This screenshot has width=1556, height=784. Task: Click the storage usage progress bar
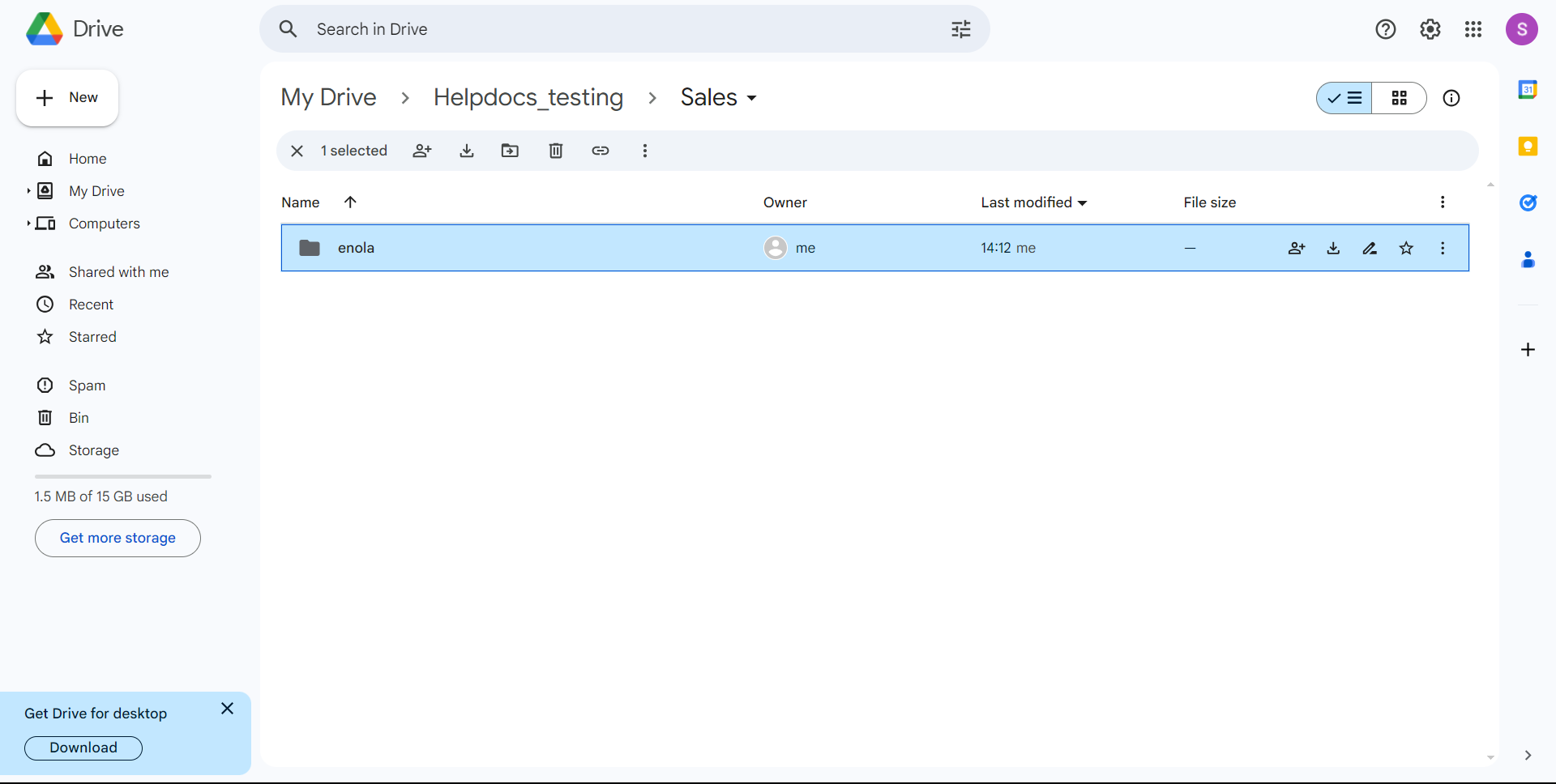(x=122, y=476)
